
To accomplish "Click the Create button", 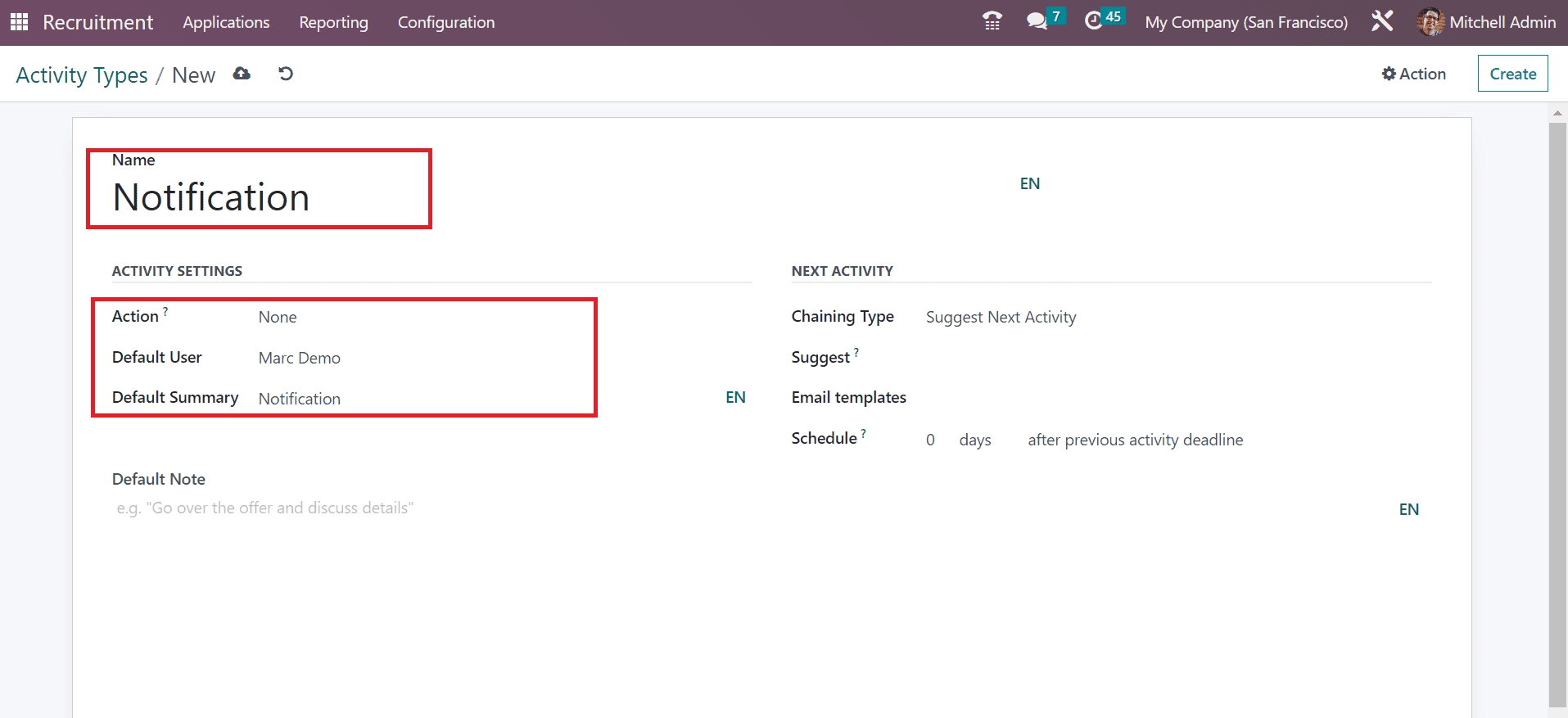I will pos(1512,74).
